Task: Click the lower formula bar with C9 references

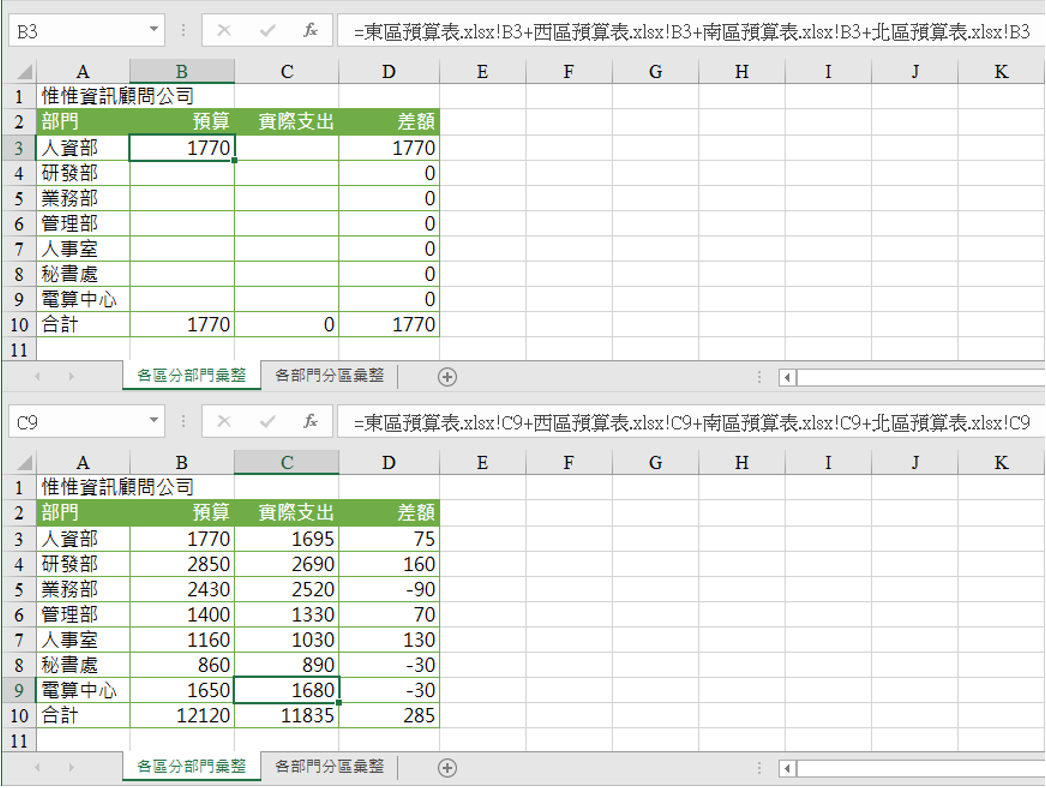Action: pyautogui.click(x=691, y=422)
